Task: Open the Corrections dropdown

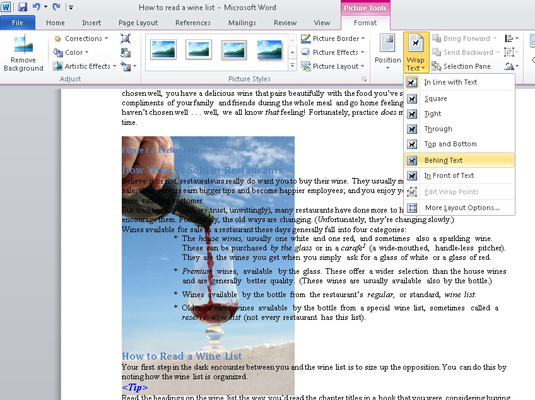Action: [x=82, y=39]
